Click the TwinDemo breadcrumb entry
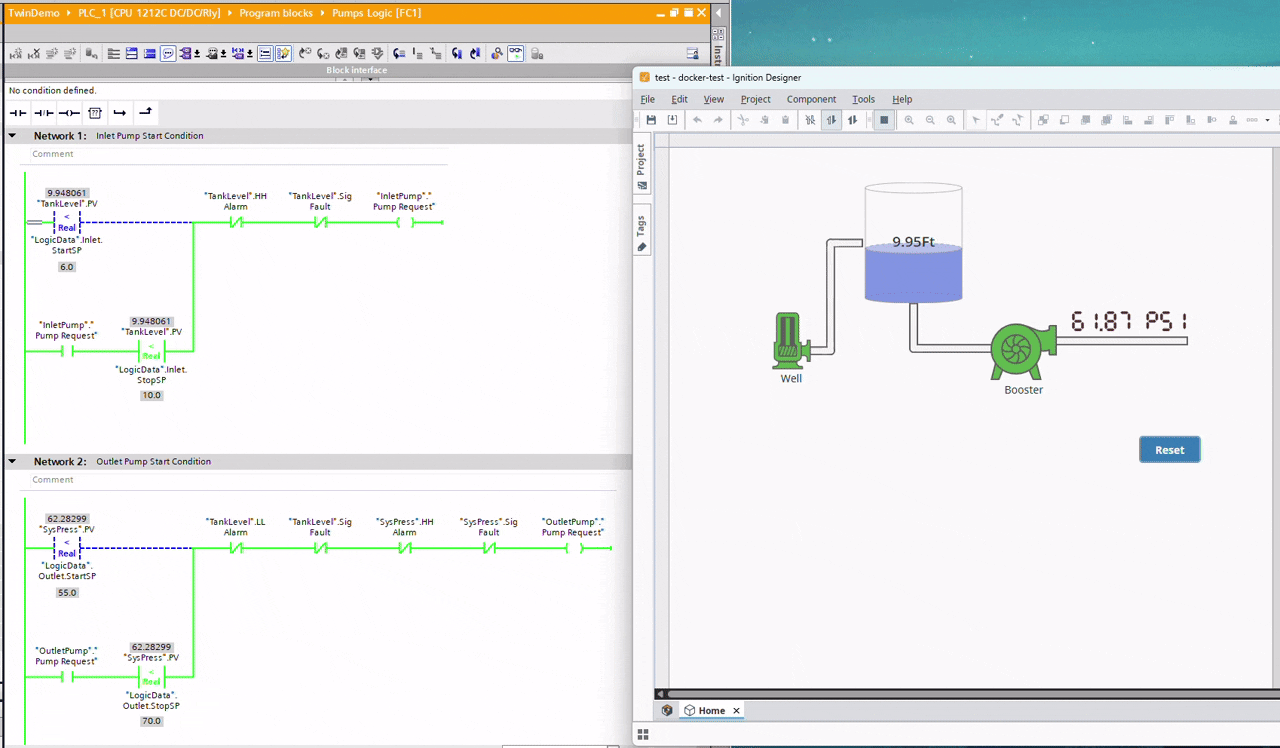This screenshot has width=1280, height=748. tap(34, 13)
